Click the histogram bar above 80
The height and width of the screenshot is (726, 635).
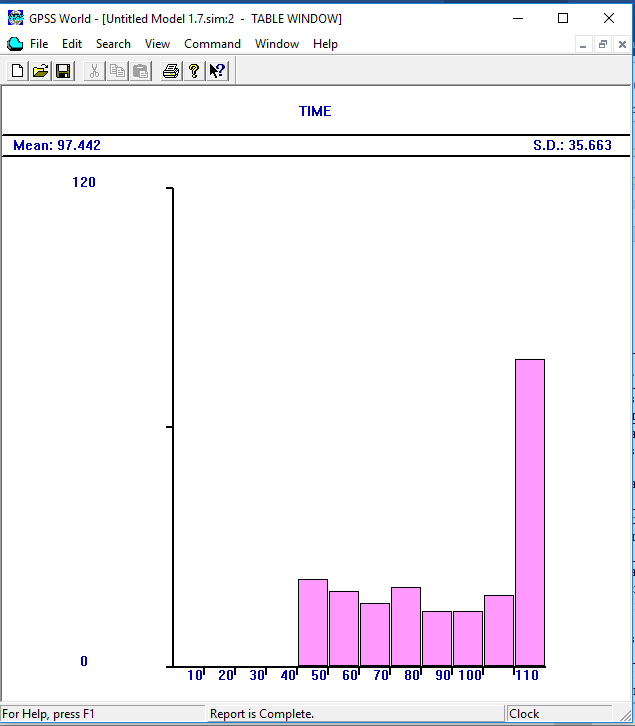[x=406, y=627]
